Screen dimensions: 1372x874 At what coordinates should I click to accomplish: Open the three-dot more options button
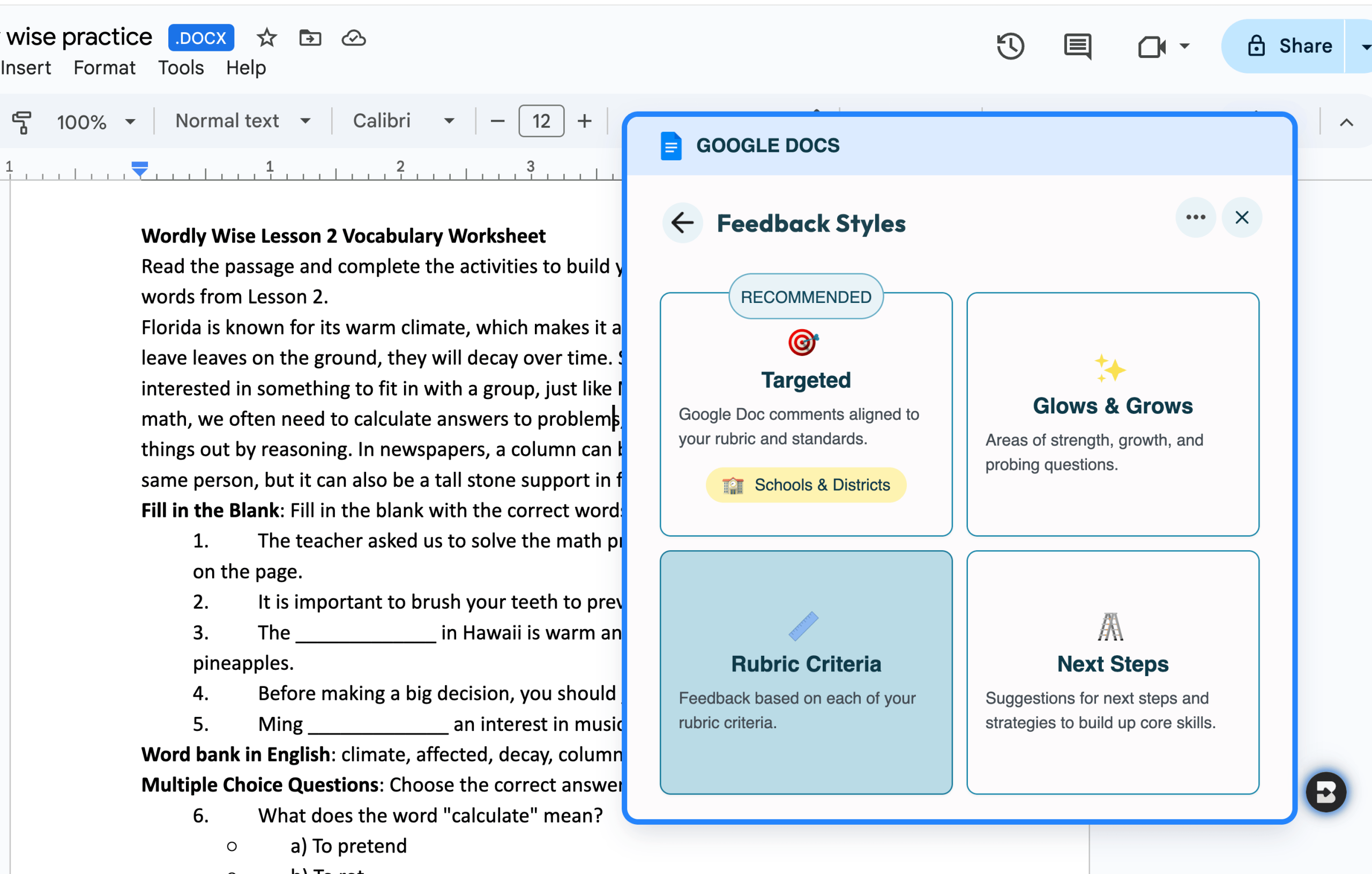click(1195, 217)
